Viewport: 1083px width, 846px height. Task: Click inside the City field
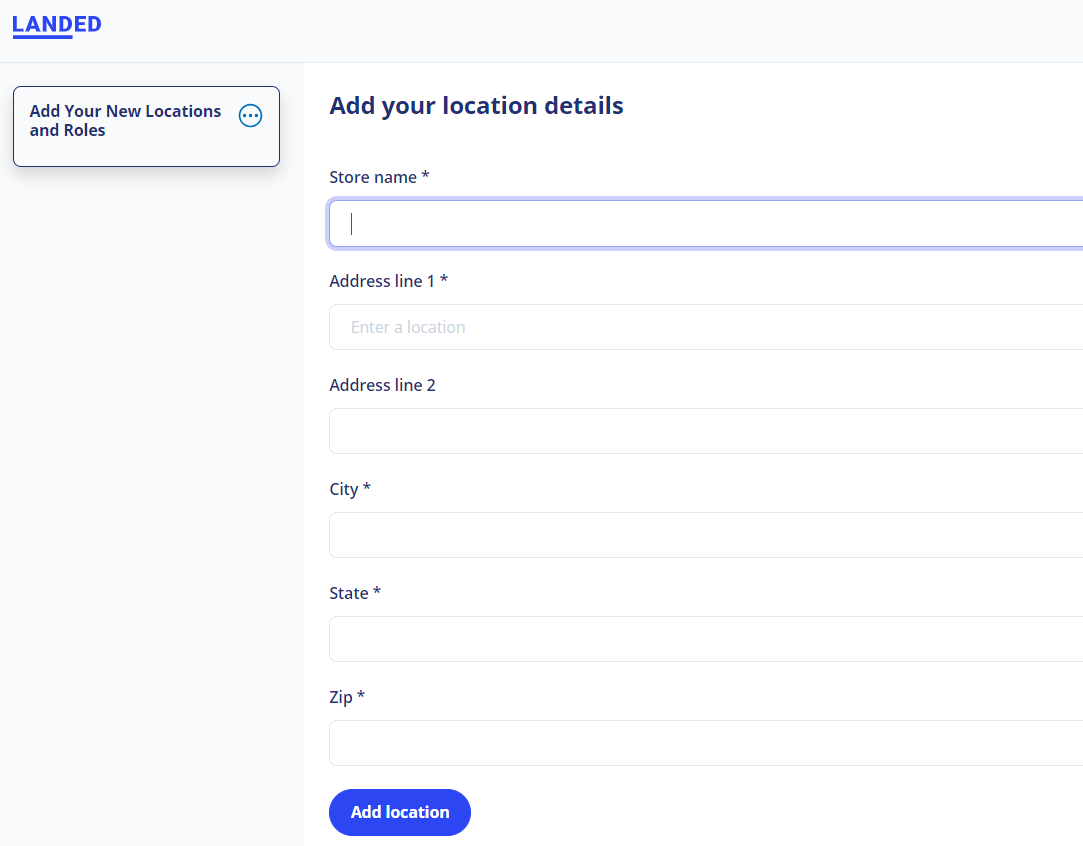pyautogui.click(x=700, y=534)
